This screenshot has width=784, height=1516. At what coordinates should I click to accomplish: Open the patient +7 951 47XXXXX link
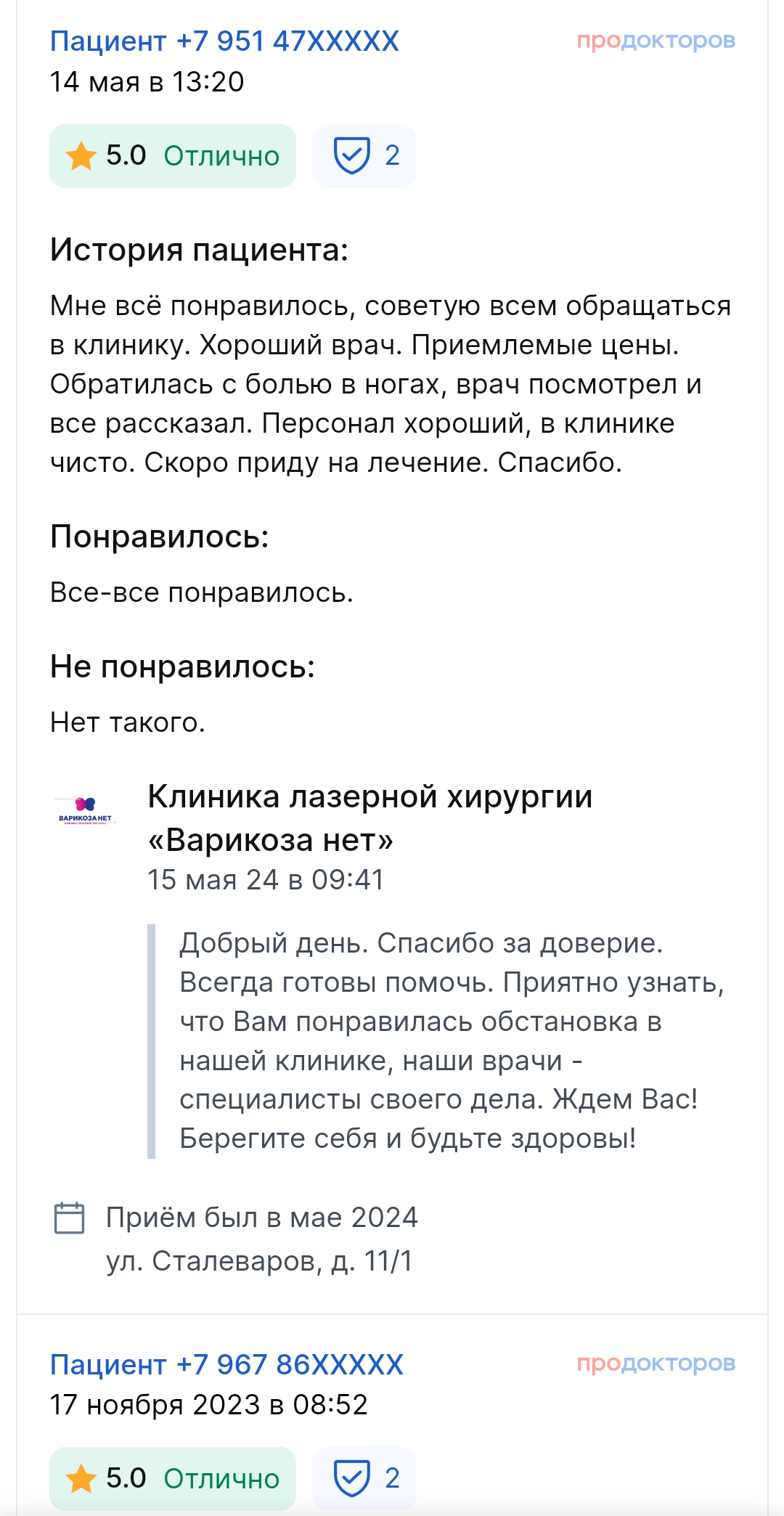pos(224,41)
